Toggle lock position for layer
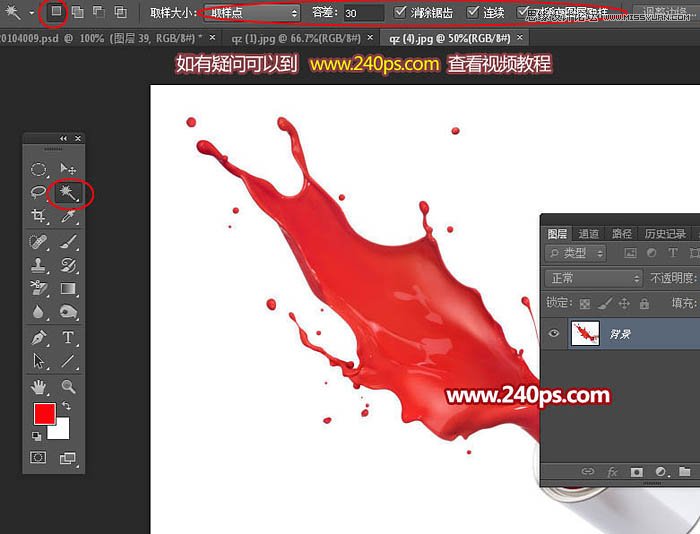The height and width of the screenshot is (534, 700). (624, 304)
